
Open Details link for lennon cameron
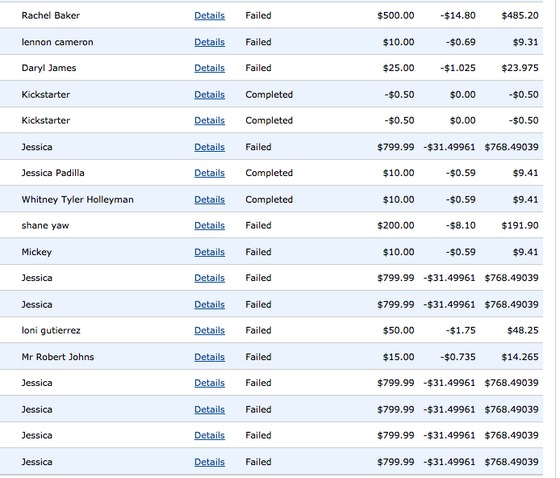click(x=210, y=42)
